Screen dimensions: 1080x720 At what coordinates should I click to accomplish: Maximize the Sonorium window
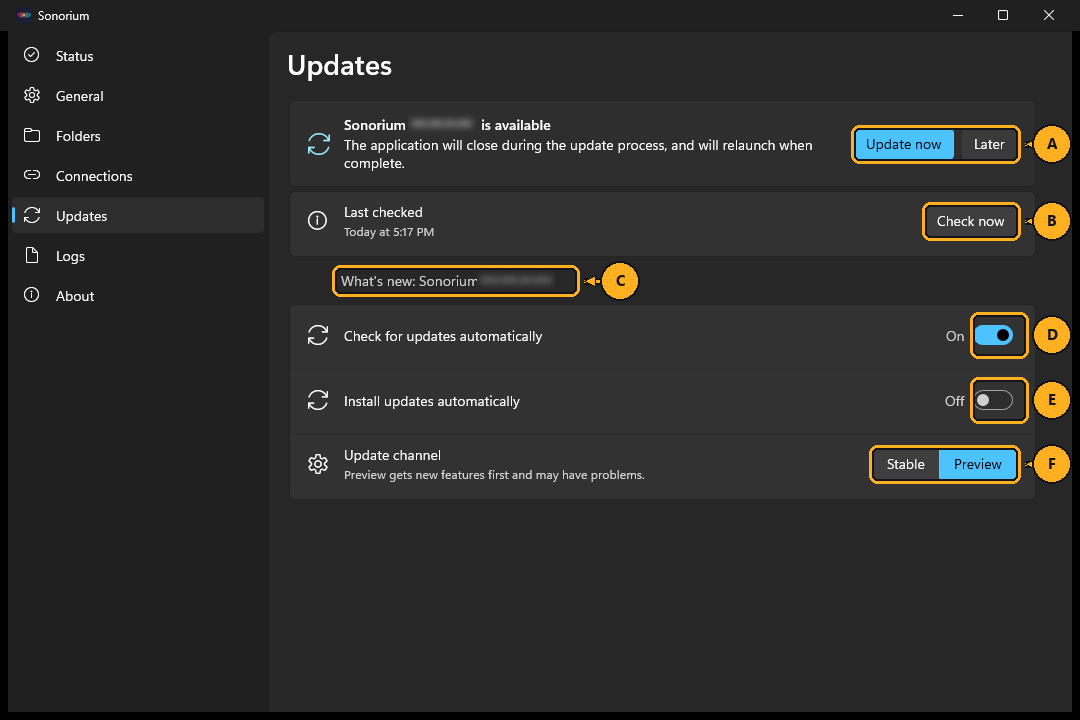coord(1003,15)
